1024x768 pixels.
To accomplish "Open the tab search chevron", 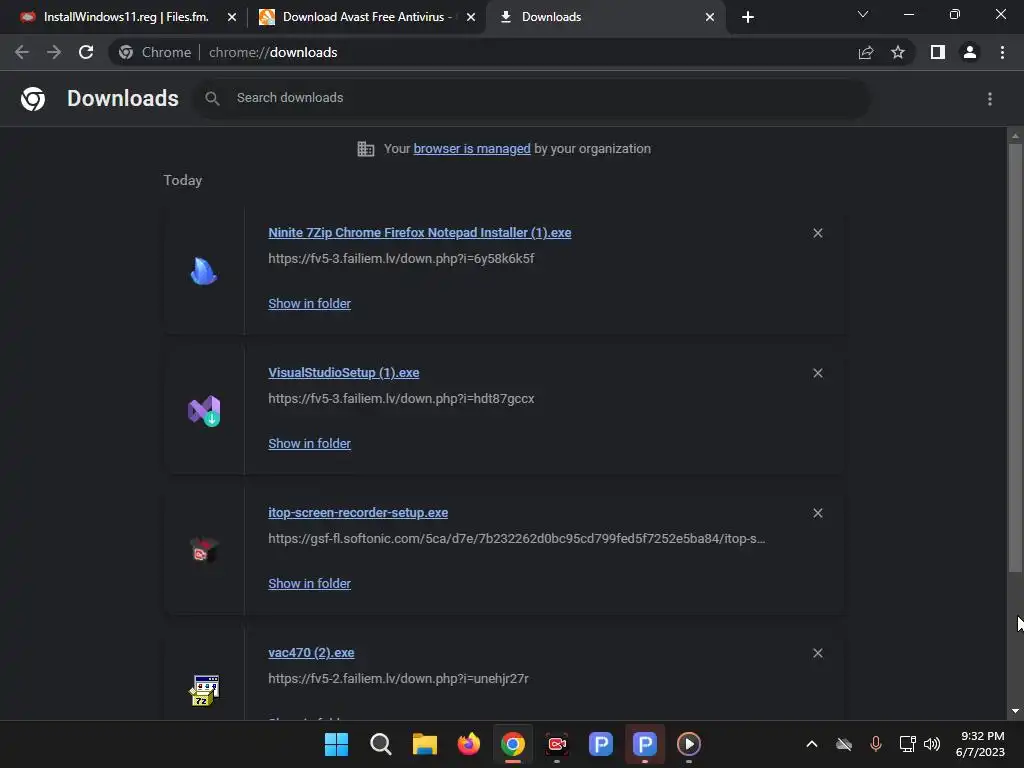I will pyautogui.click(x=863, y=14).
